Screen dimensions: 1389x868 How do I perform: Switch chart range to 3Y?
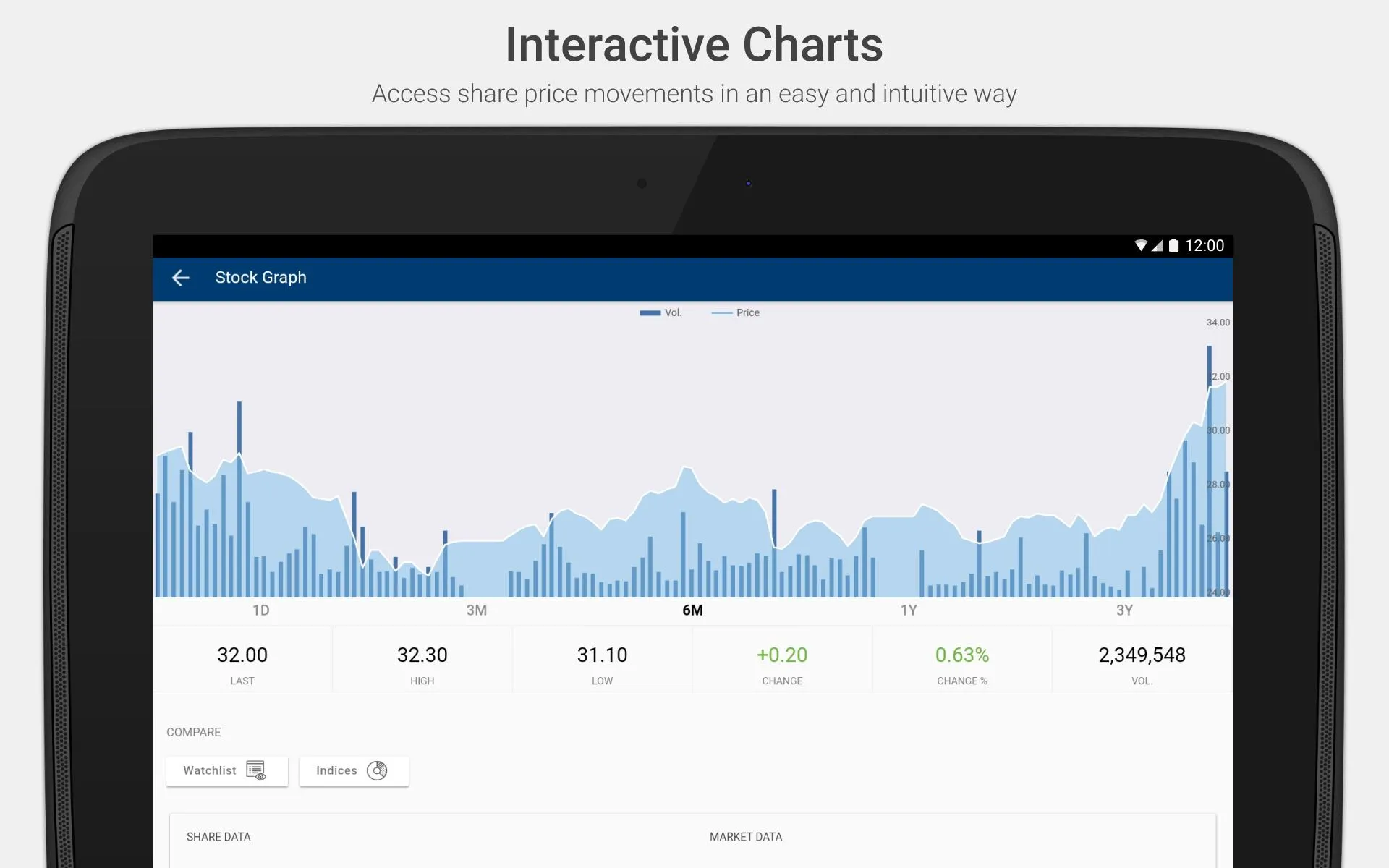(1124, 610)
